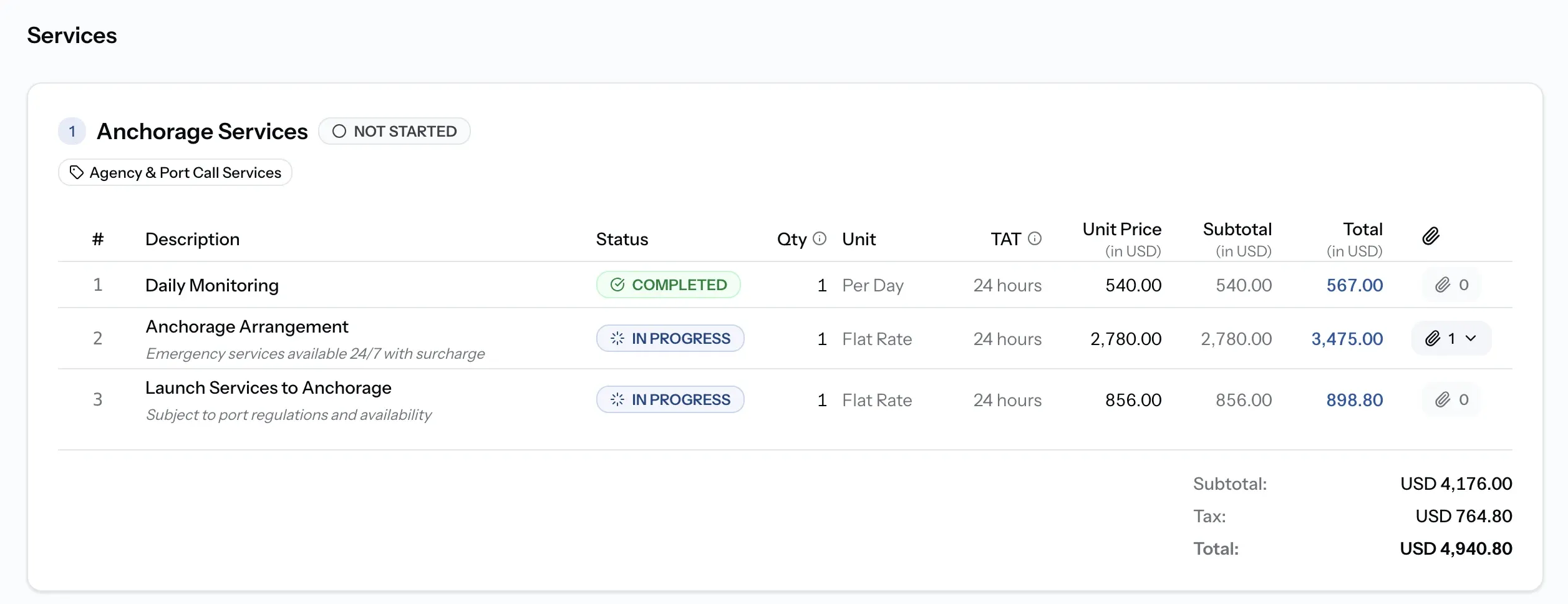1568x604 pixels.
Task: Click the TAT info icon
Action: 1035,238
